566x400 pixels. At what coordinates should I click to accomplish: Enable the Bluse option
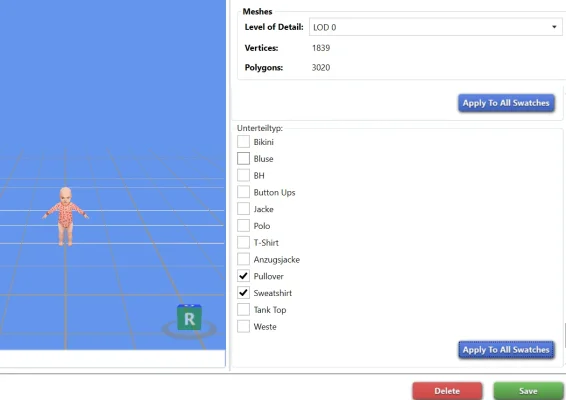(243, 158)
